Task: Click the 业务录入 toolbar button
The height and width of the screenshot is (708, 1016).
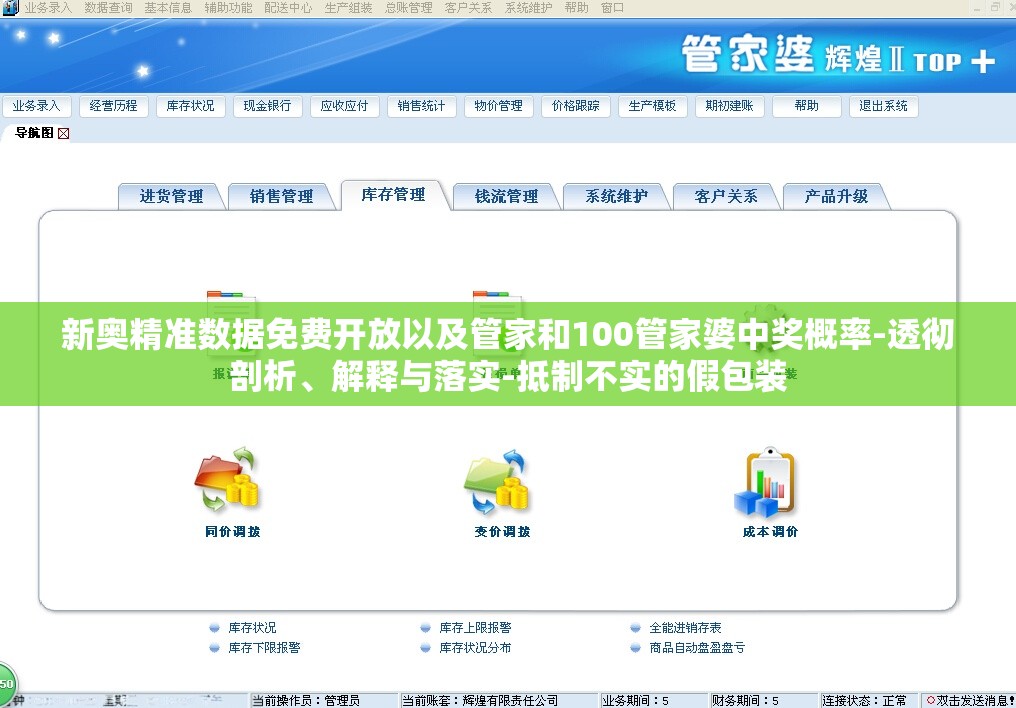Action: pos(36,106)
